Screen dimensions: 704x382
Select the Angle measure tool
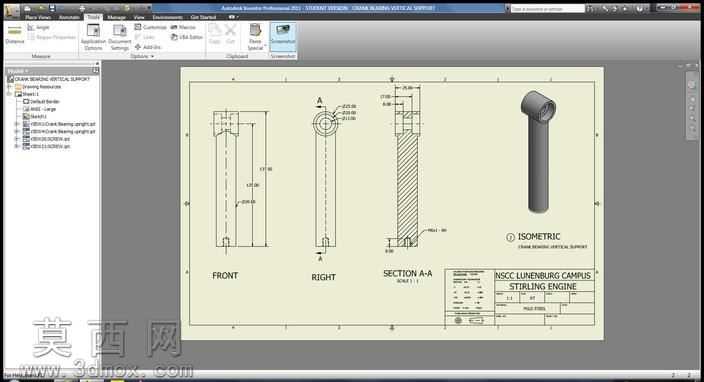(x=38, y=27)
